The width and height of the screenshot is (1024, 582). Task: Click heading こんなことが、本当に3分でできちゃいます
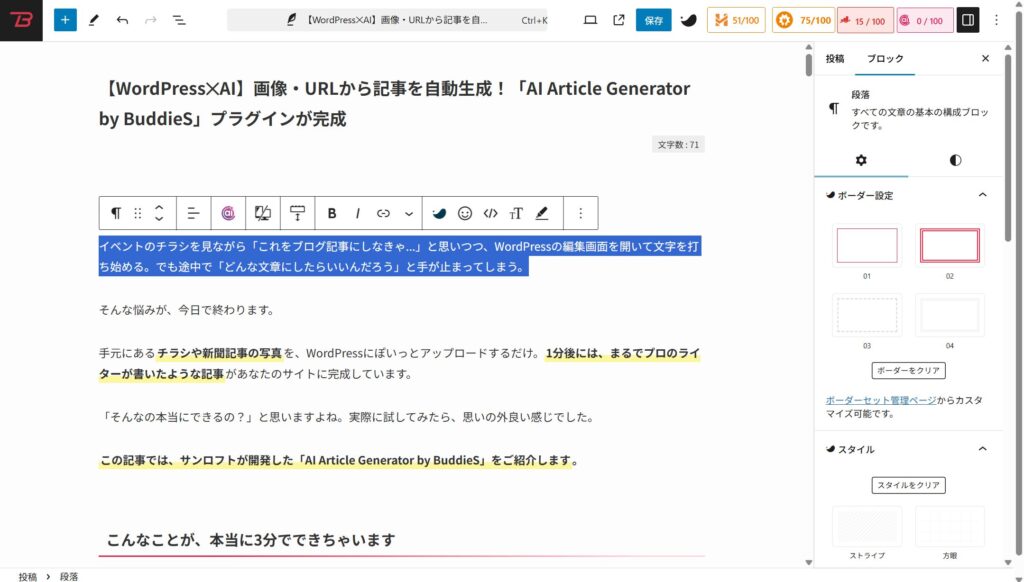pos(251,540)
